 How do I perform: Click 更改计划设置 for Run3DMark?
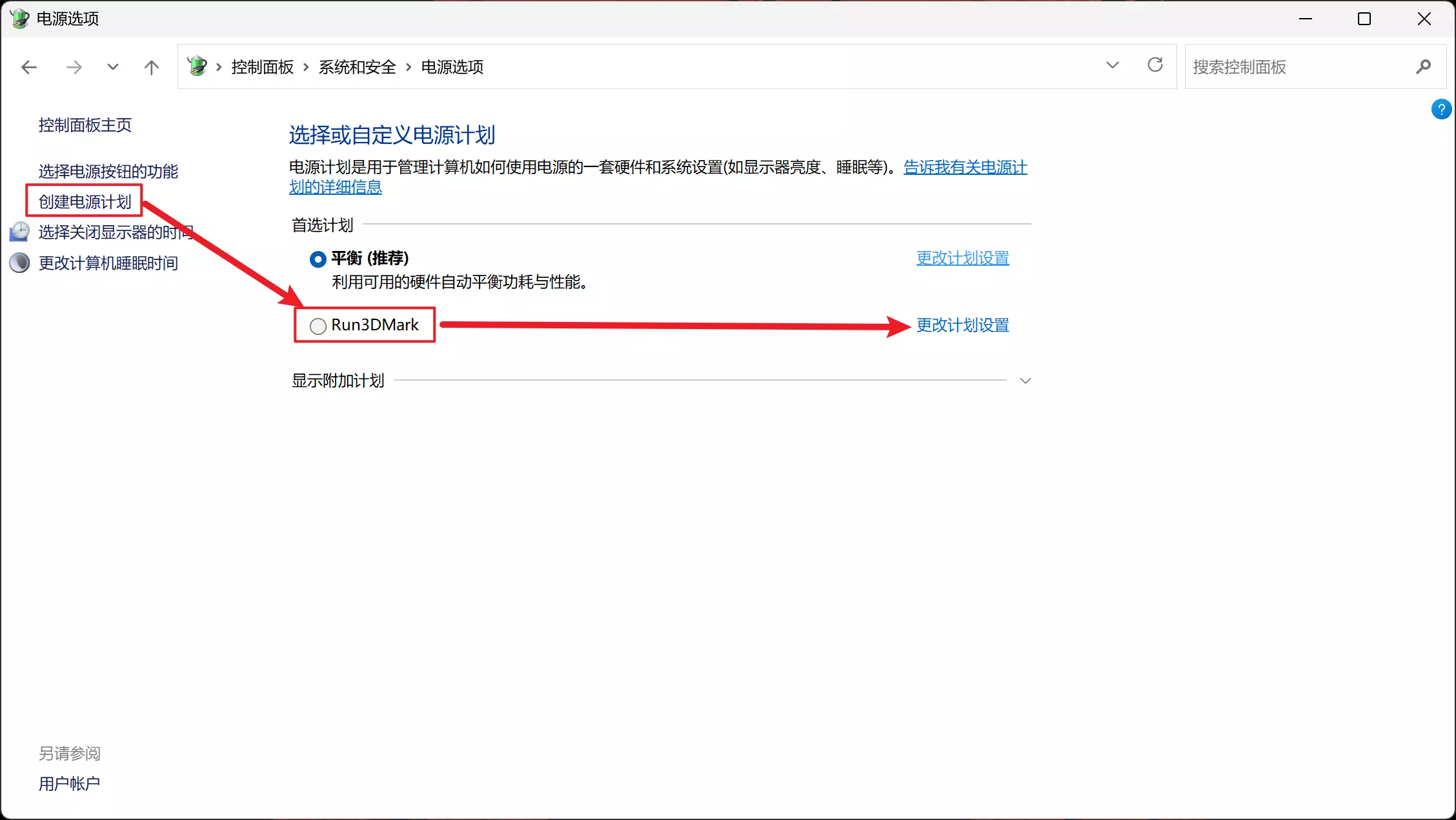point(962,325)
